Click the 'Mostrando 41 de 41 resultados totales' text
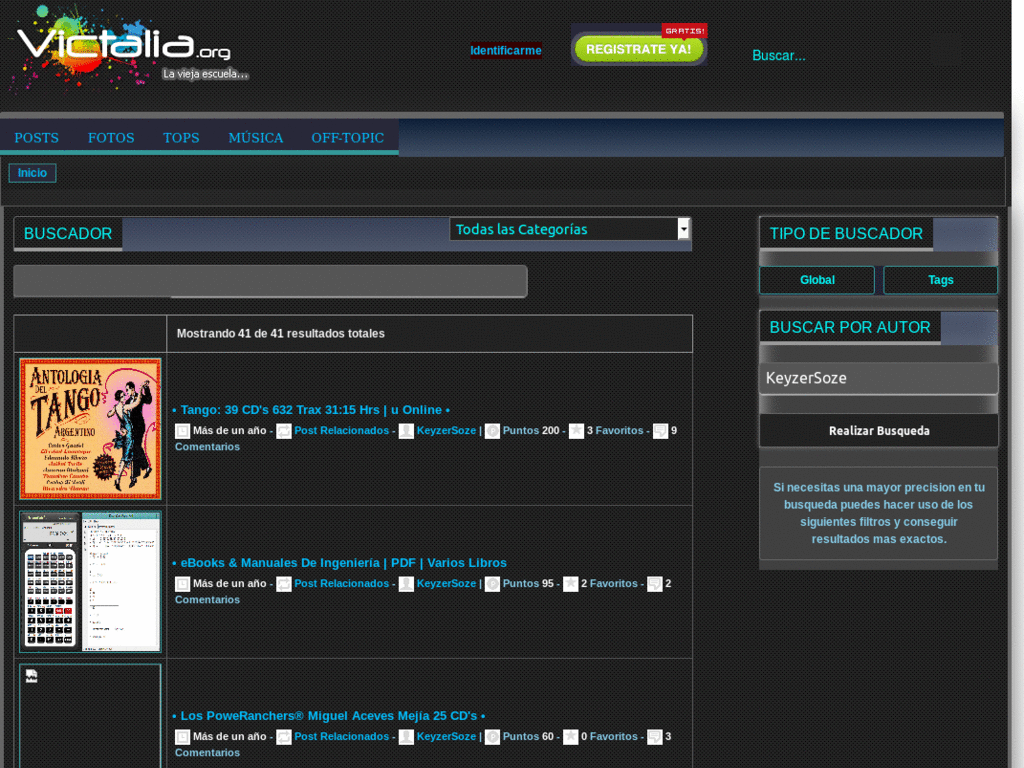 click(x=280, y=334)
